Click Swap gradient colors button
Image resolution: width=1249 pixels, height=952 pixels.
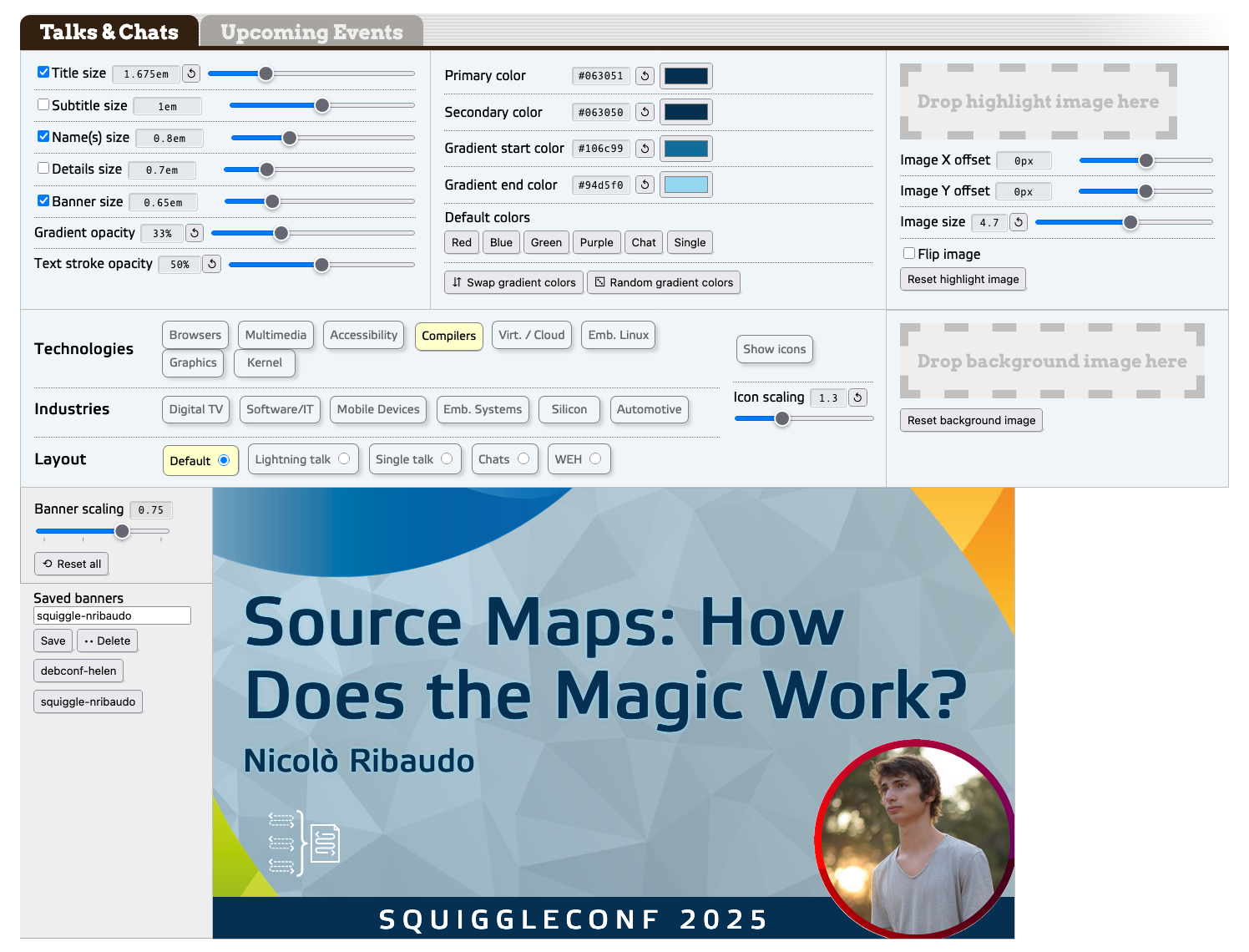coord(513,282)
